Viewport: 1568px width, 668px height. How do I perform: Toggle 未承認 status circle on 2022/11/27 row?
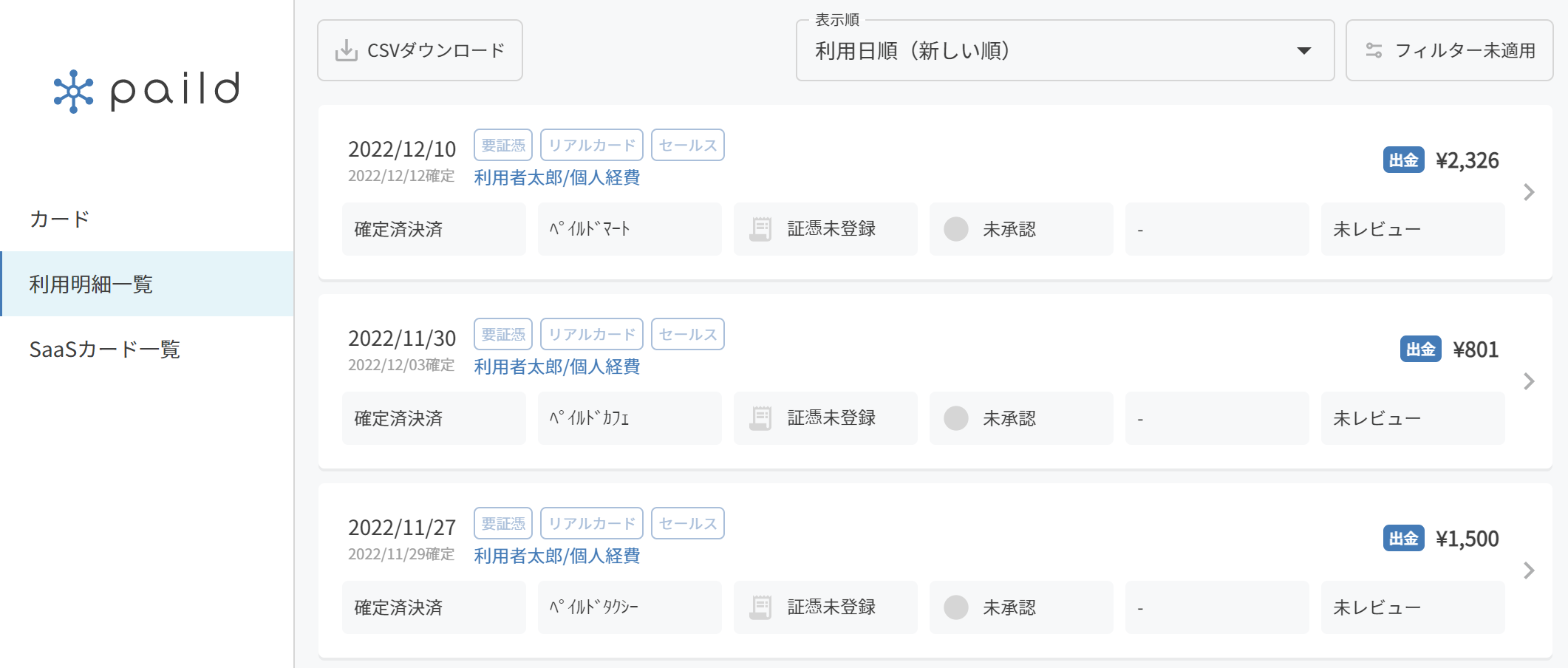click(956, 607)
